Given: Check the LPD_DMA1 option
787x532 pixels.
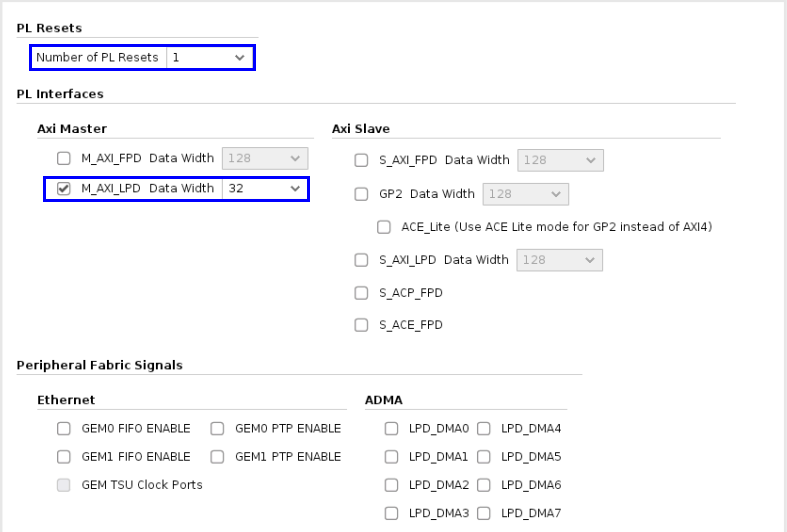Looking at the screenshot, I should pyautogui.click(x=392, y=457).
